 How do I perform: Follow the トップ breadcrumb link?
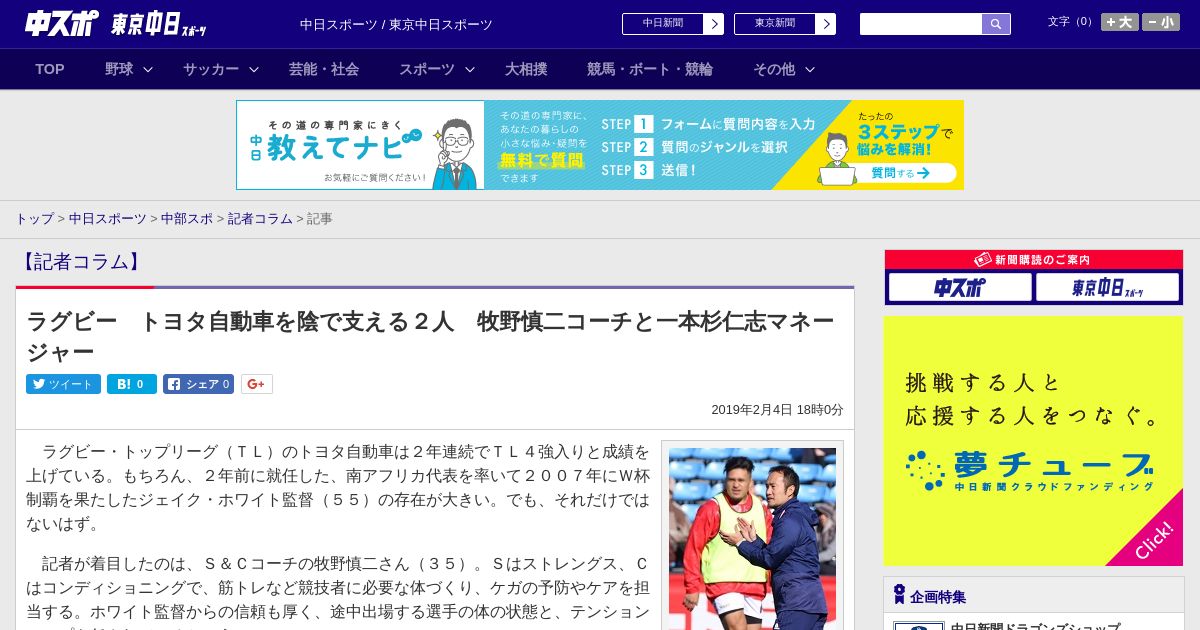pos(34,218)
